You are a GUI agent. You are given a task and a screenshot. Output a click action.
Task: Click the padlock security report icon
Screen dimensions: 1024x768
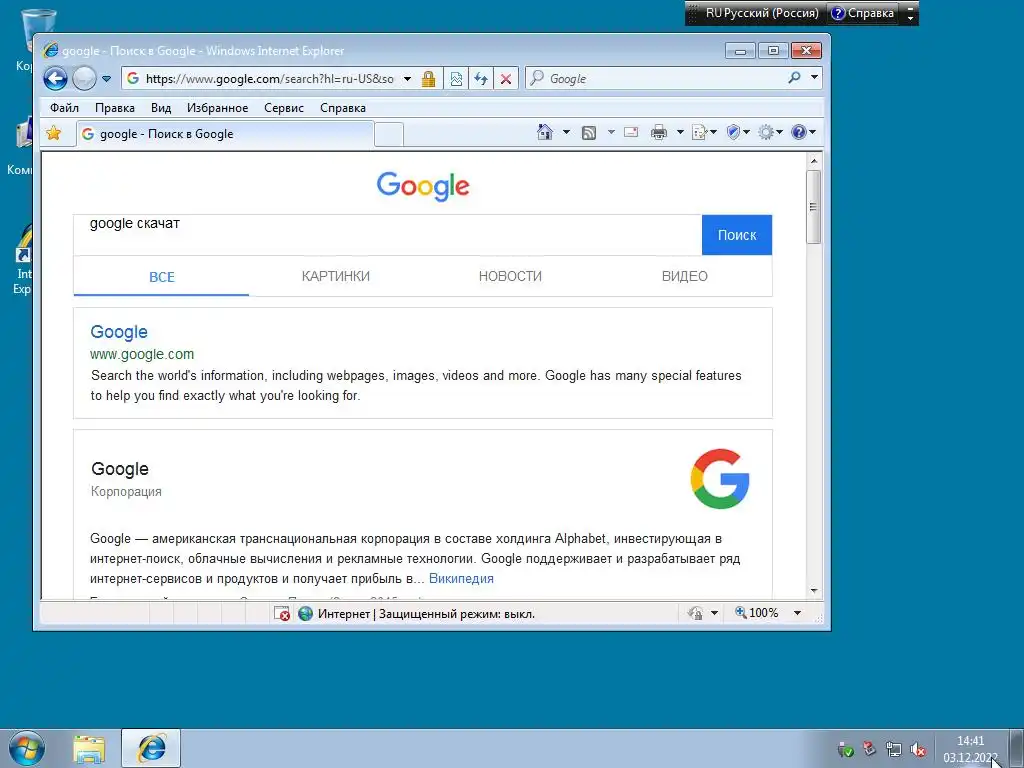click(x=428, y=79)
